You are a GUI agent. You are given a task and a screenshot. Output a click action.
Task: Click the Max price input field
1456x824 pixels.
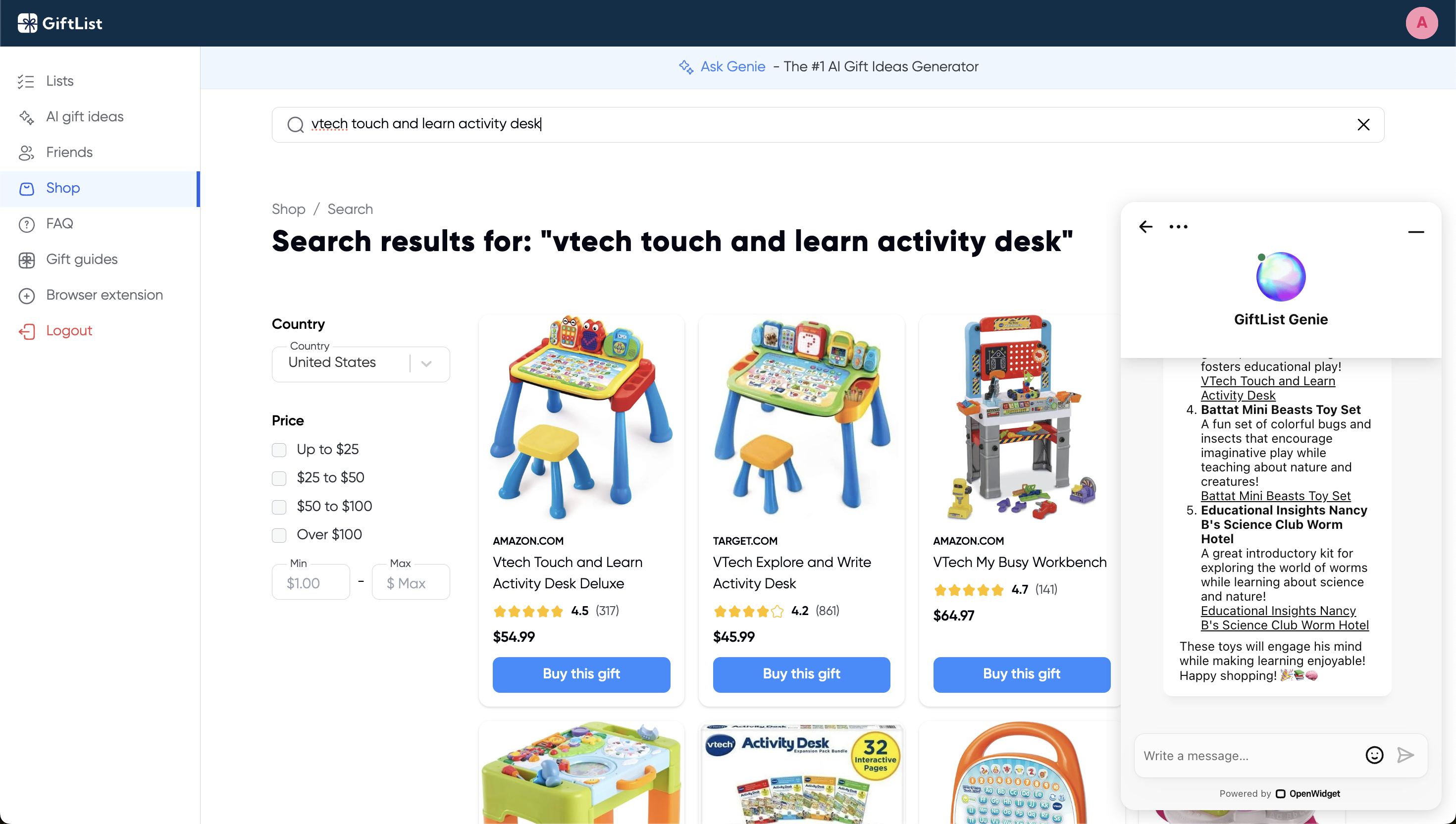(410, 582)
